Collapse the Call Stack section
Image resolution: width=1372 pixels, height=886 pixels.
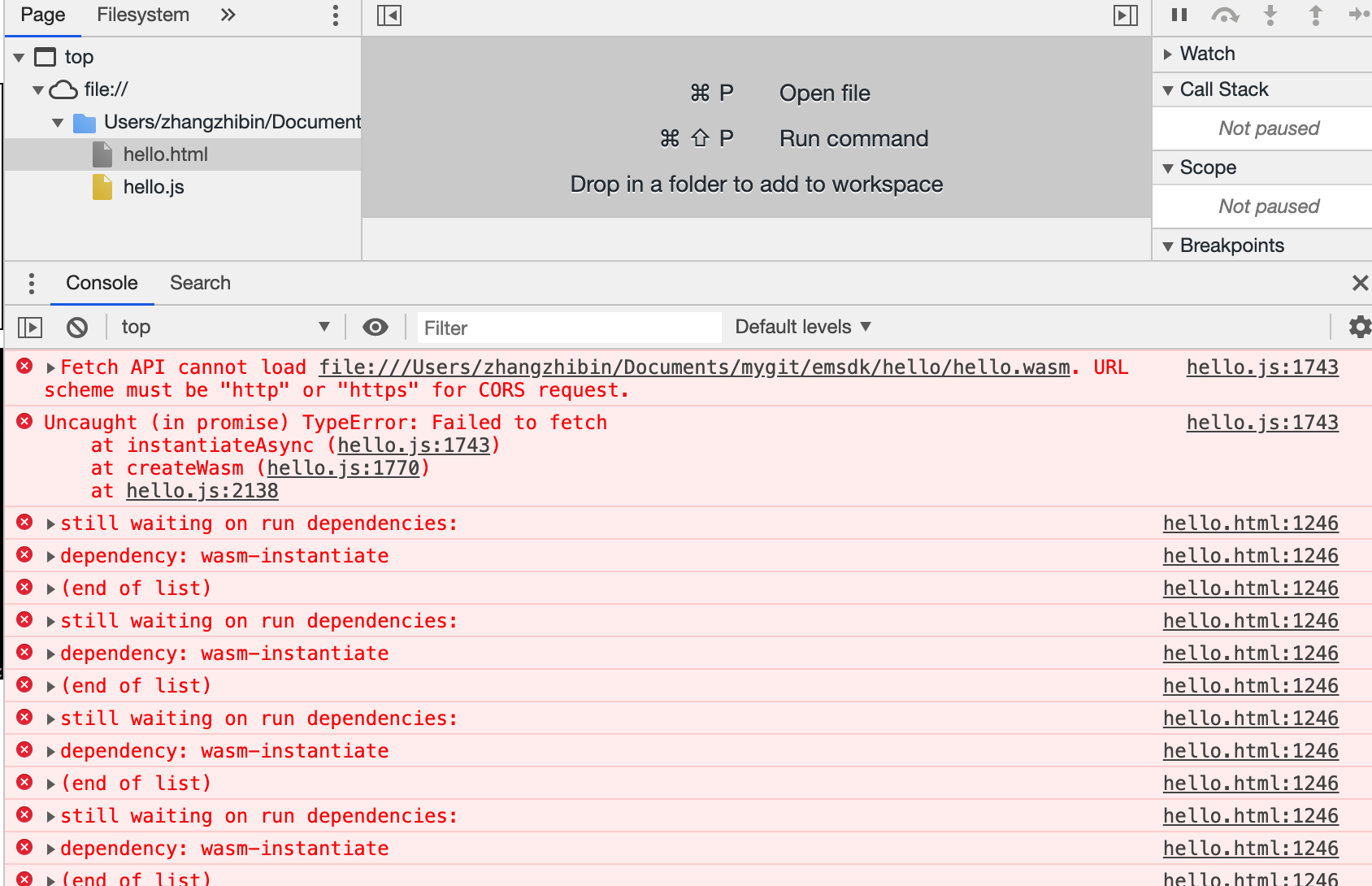[1168, 89]
